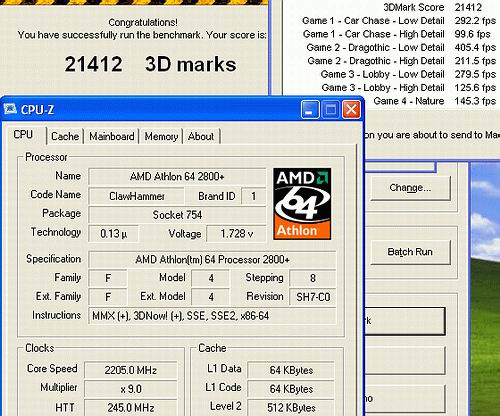
Task: Click the Multiplier value x 9.0
Action: point(130,389)
